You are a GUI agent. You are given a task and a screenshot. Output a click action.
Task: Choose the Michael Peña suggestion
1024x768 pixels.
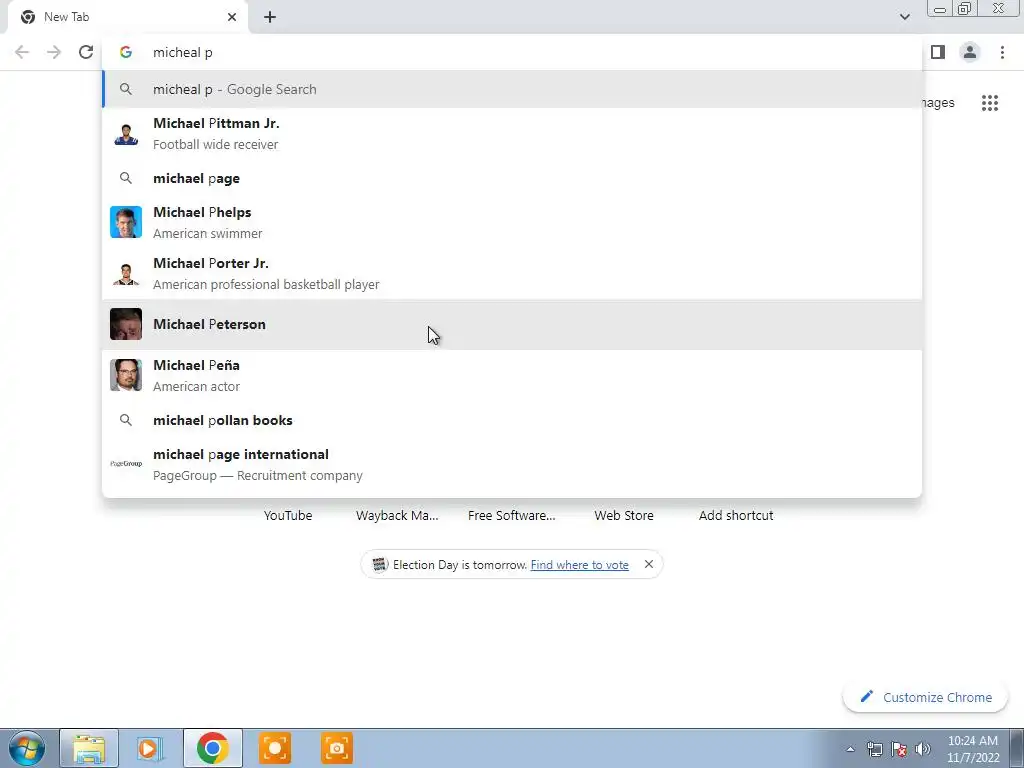click(x=512, y=375)
